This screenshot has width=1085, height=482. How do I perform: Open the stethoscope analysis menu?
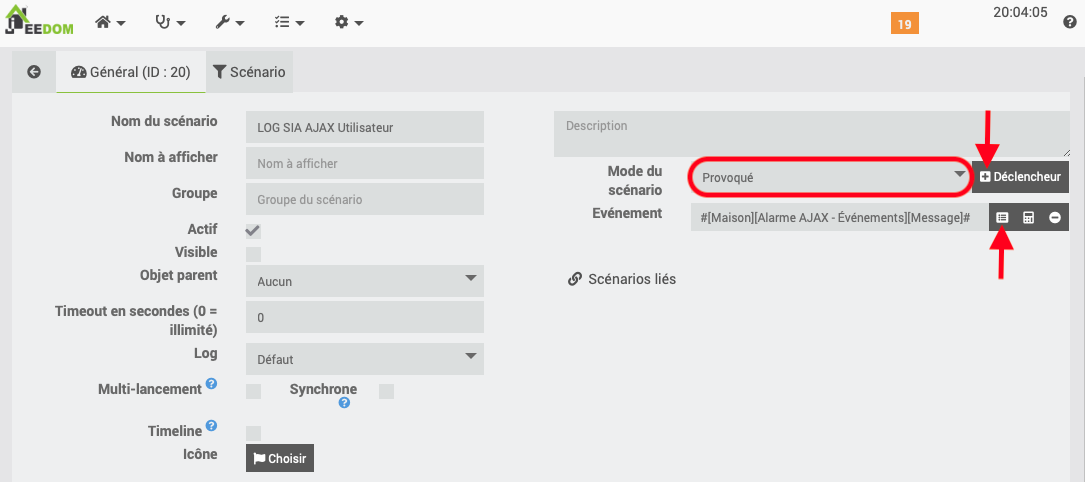[x=169, y=22]
